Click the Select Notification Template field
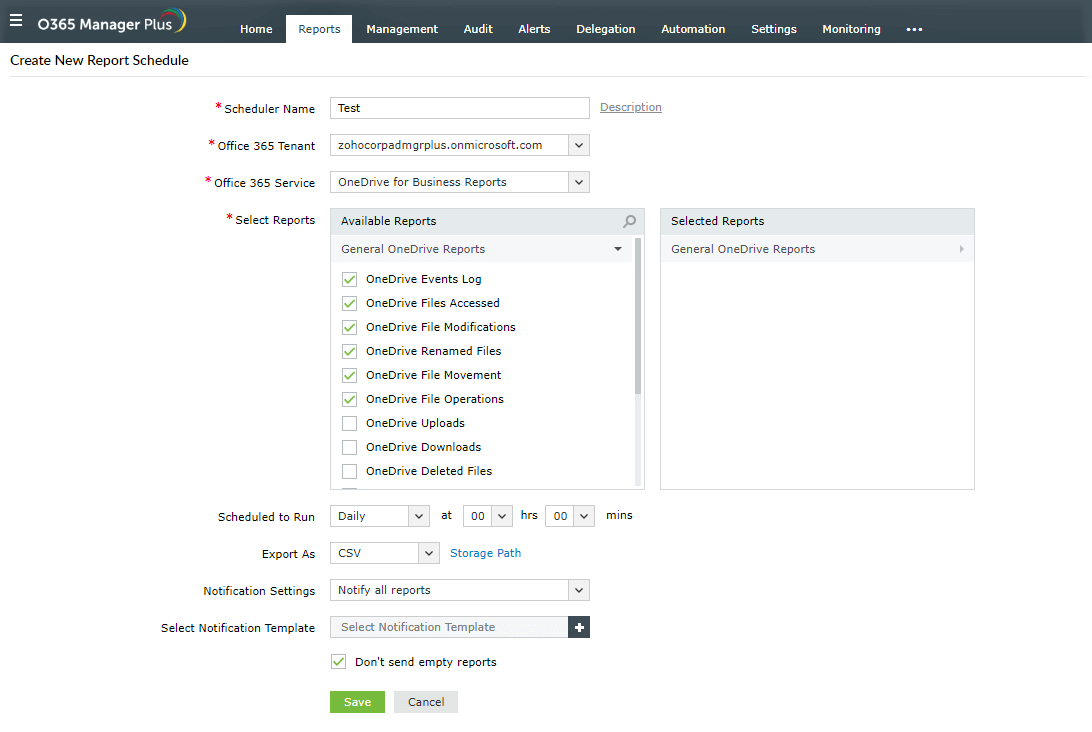 point(449,628)
